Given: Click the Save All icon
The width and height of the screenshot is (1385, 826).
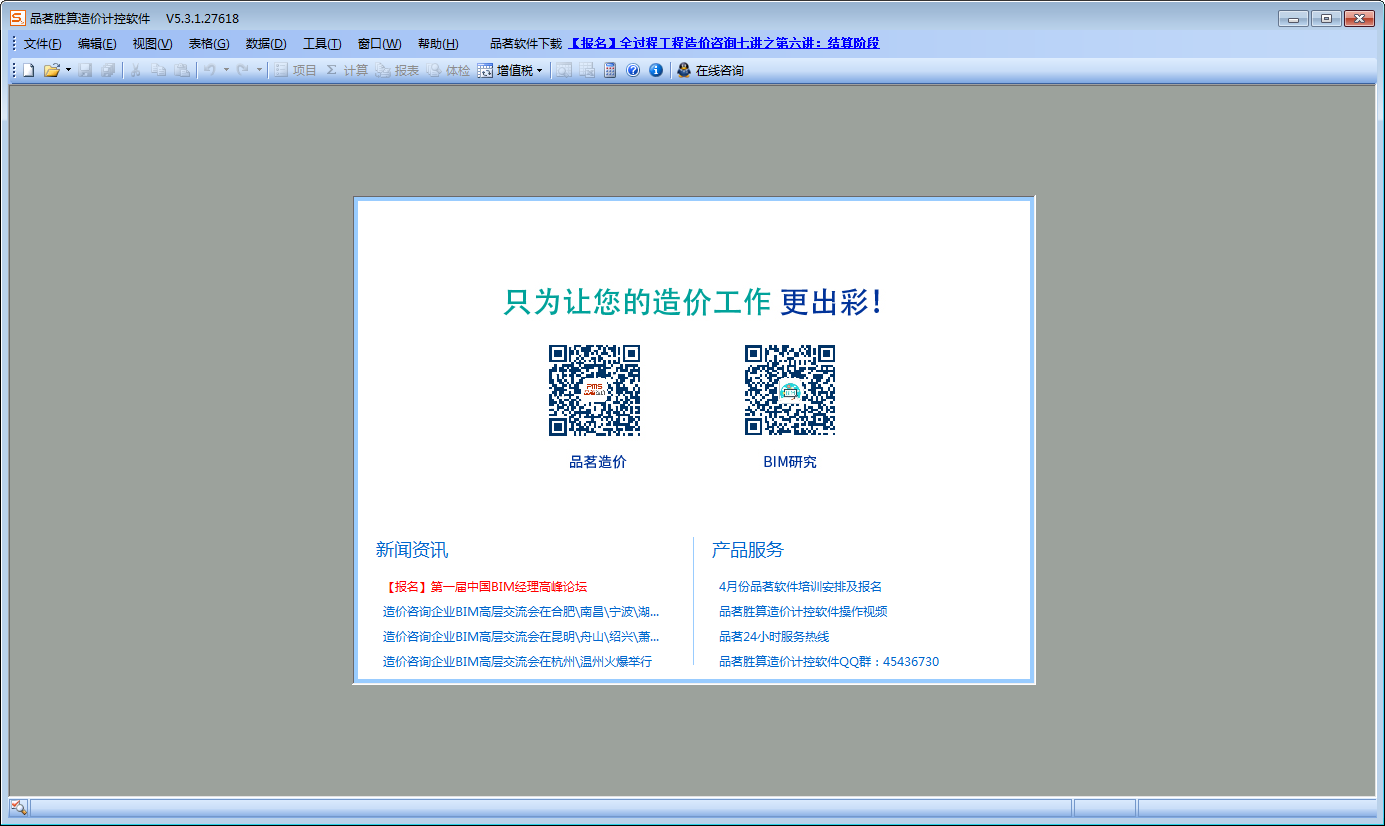Looking at the screenshot, I should [x=107, y=70].
